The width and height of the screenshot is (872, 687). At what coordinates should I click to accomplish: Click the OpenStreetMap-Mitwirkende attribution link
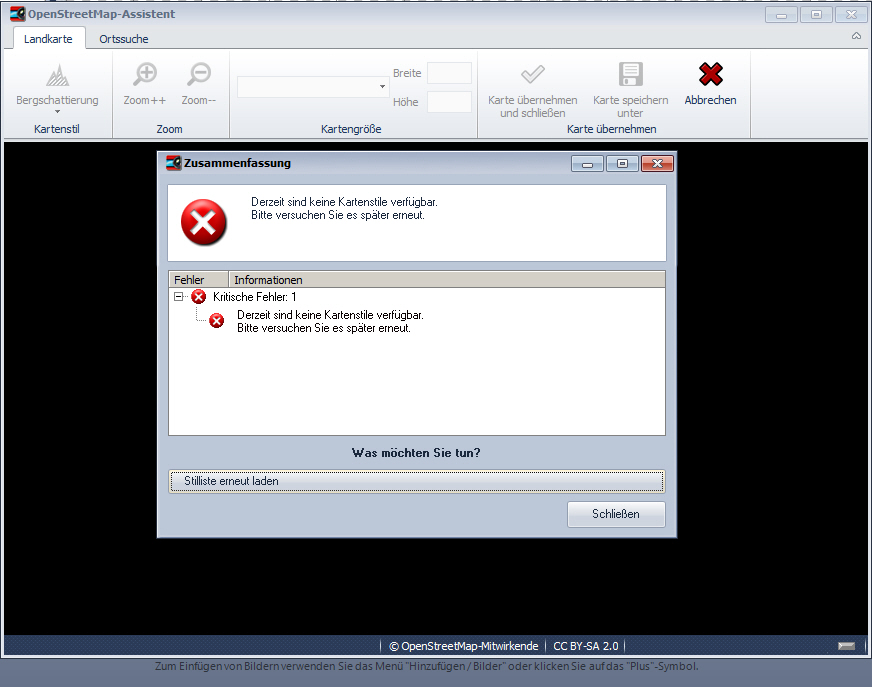coord(463,646)
